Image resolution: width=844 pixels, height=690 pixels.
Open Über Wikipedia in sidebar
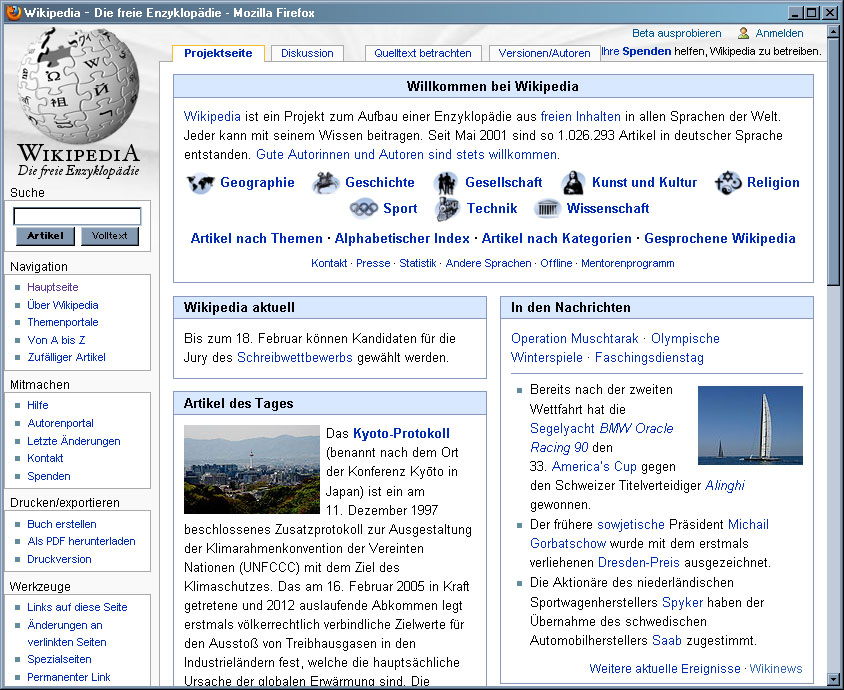click(62, 305)
